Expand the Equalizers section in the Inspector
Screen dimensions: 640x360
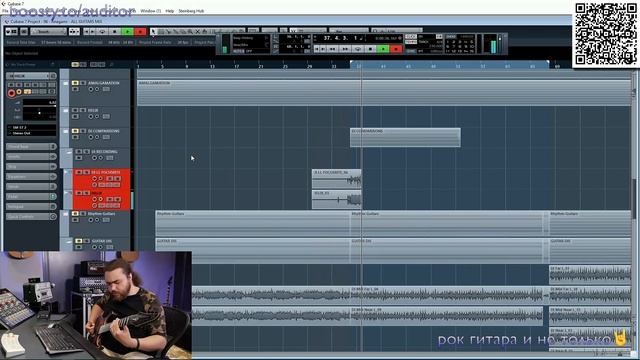tap(31, 177)
